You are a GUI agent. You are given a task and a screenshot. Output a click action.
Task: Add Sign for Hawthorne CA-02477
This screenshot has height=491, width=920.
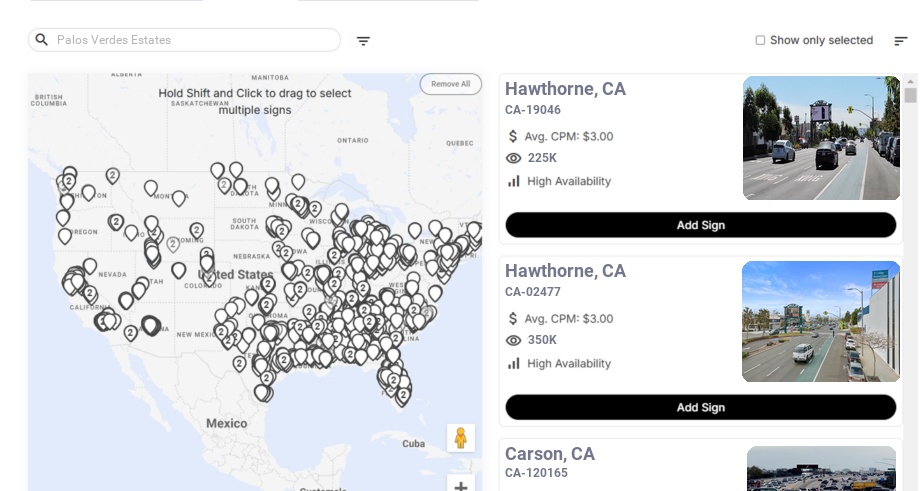(x=700, y=407)
